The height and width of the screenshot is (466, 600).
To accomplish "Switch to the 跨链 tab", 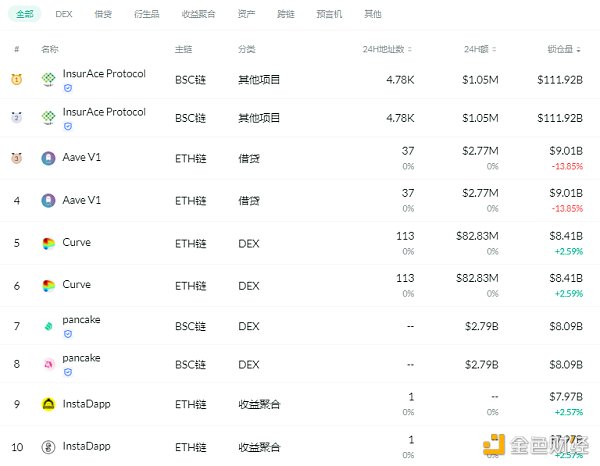I will [x=286, y=14].
